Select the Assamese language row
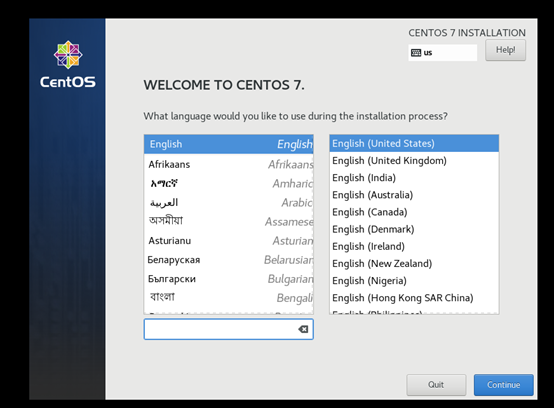The width and height of the screenshot is (554, 408). 229,221
